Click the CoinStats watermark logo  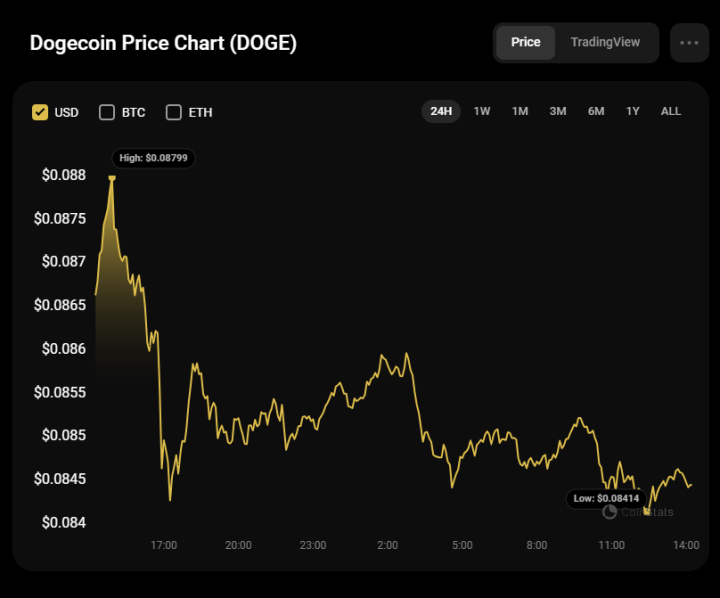point(638,512)
